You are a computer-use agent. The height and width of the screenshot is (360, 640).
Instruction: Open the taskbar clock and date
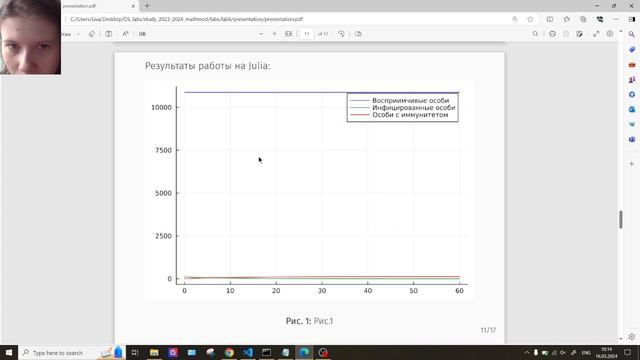coord(607,353)
